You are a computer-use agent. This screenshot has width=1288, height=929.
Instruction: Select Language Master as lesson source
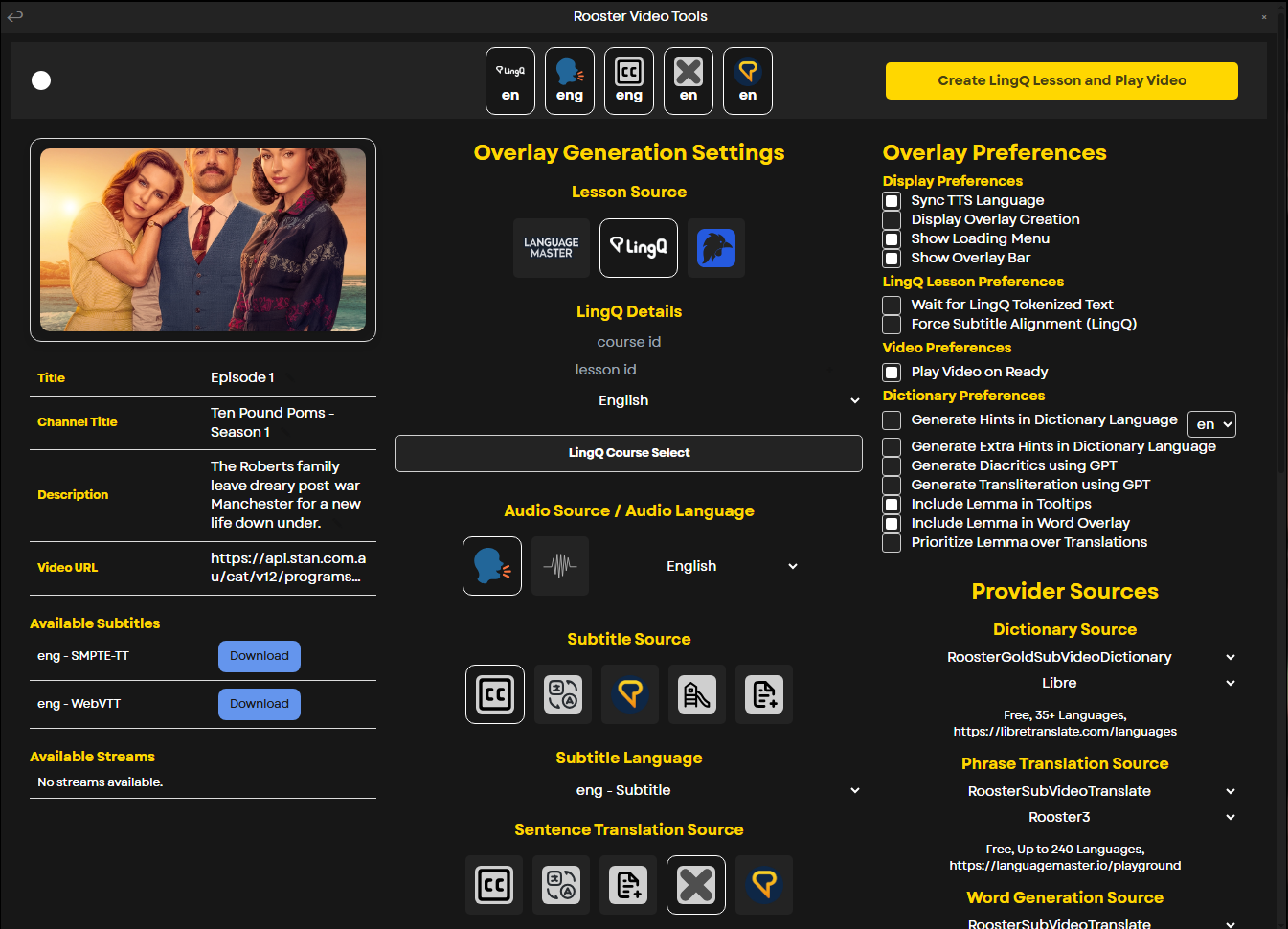point(552,248)
